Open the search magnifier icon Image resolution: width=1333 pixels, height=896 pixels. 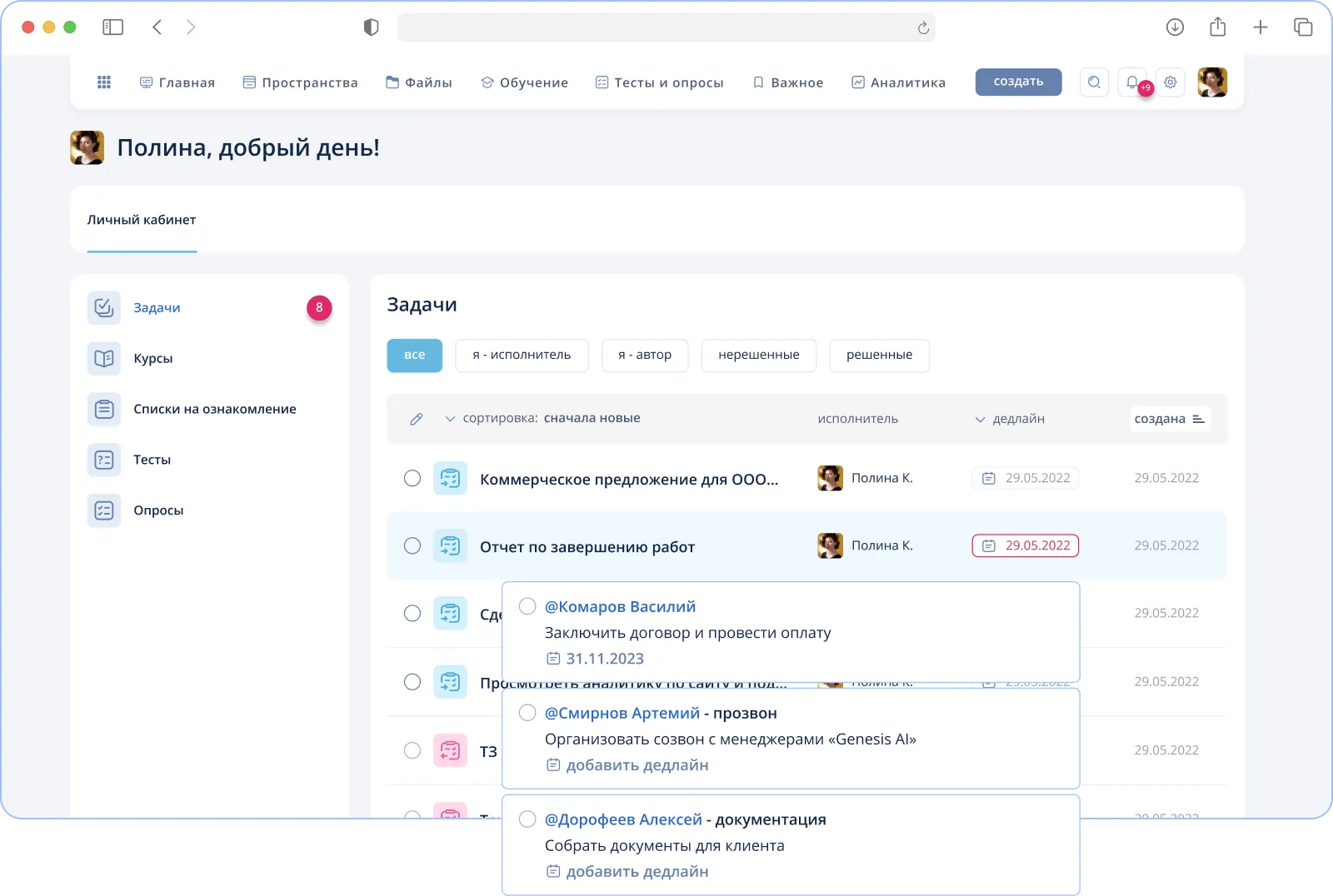tap(1094, 82)
